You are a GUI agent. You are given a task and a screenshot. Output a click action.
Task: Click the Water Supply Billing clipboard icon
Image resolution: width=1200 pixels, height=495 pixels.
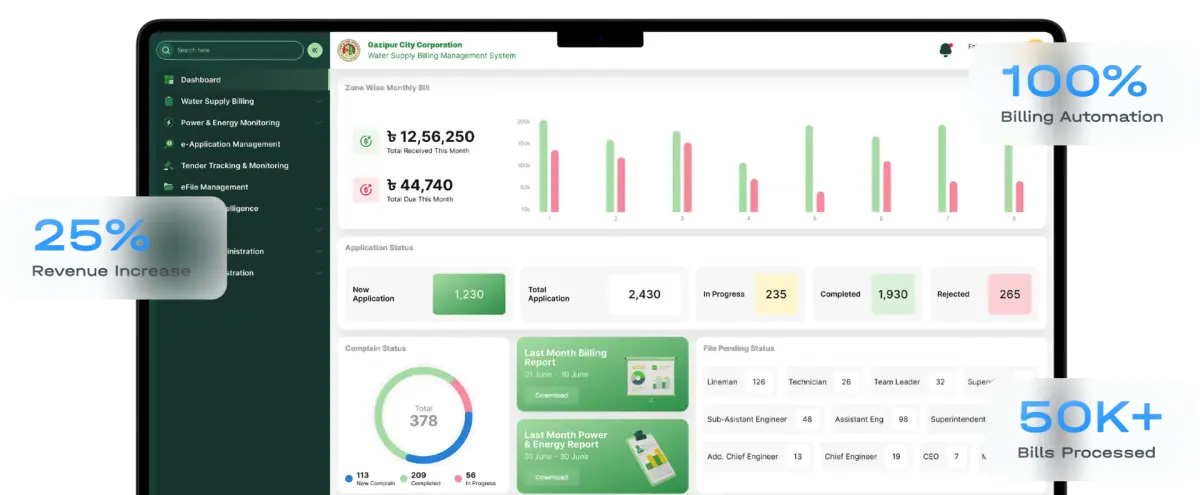169,101
